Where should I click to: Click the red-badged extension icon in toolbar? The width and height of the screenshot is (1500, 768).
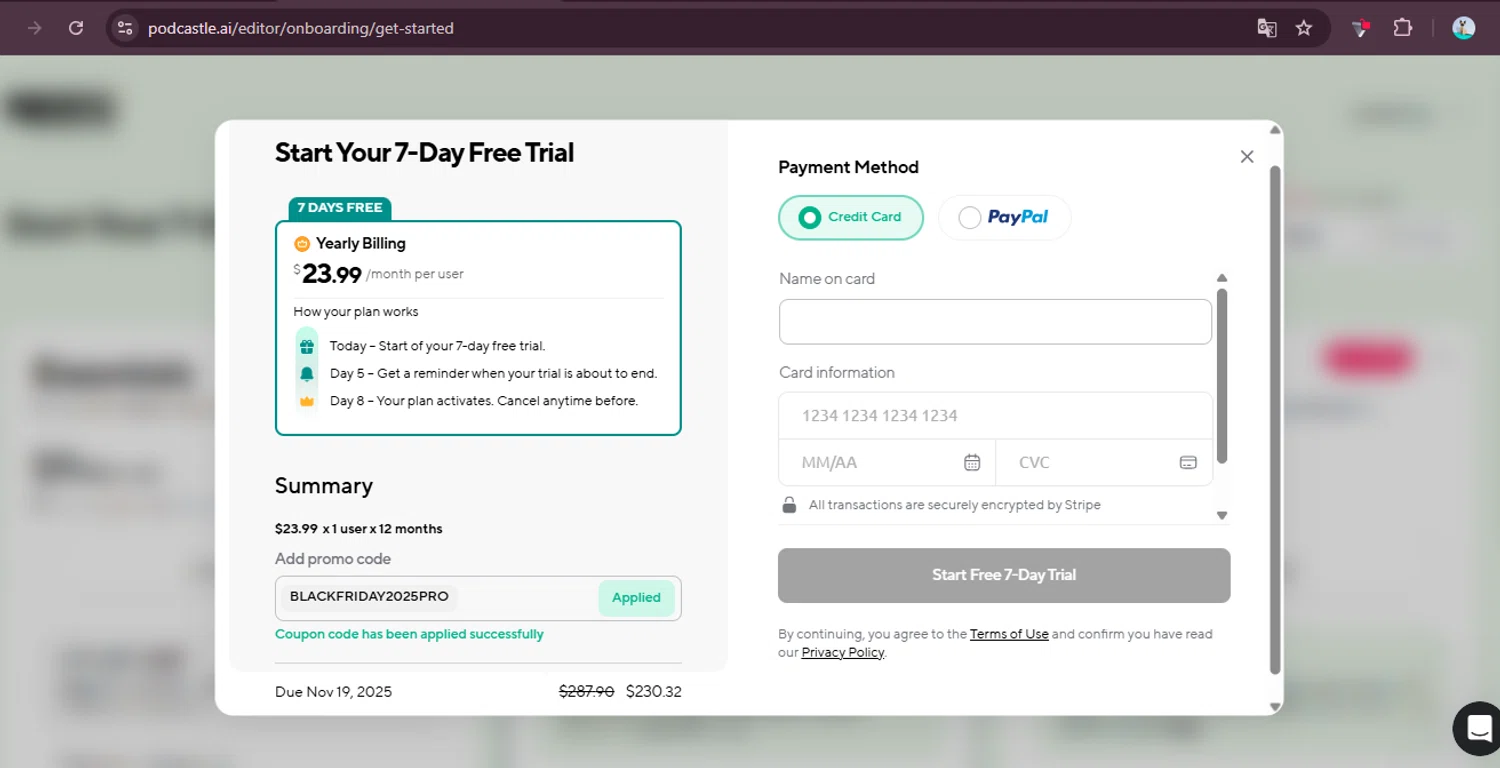1360,28
